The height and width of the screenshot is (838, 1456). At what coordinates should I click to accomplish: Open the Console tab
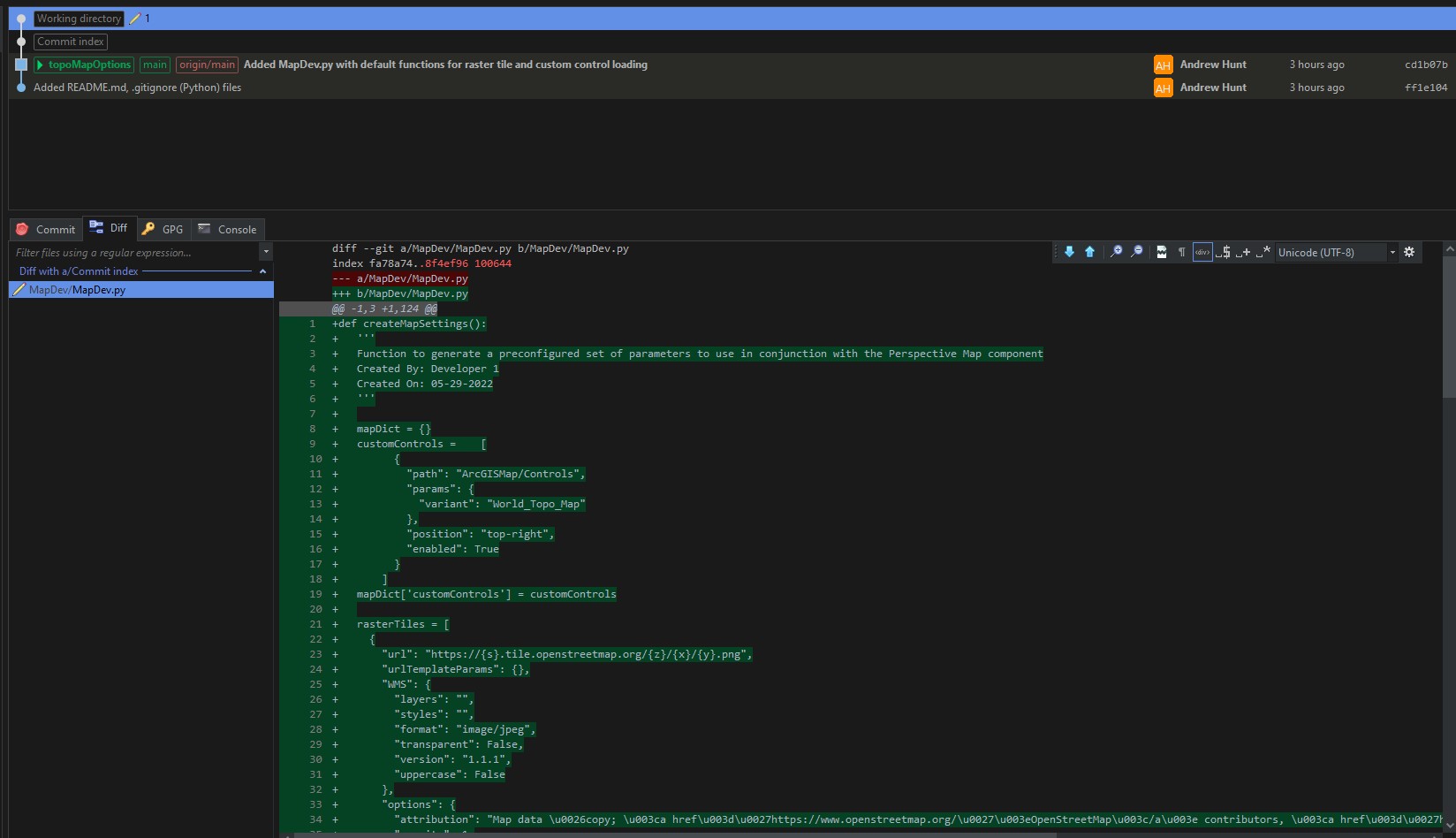228,229
